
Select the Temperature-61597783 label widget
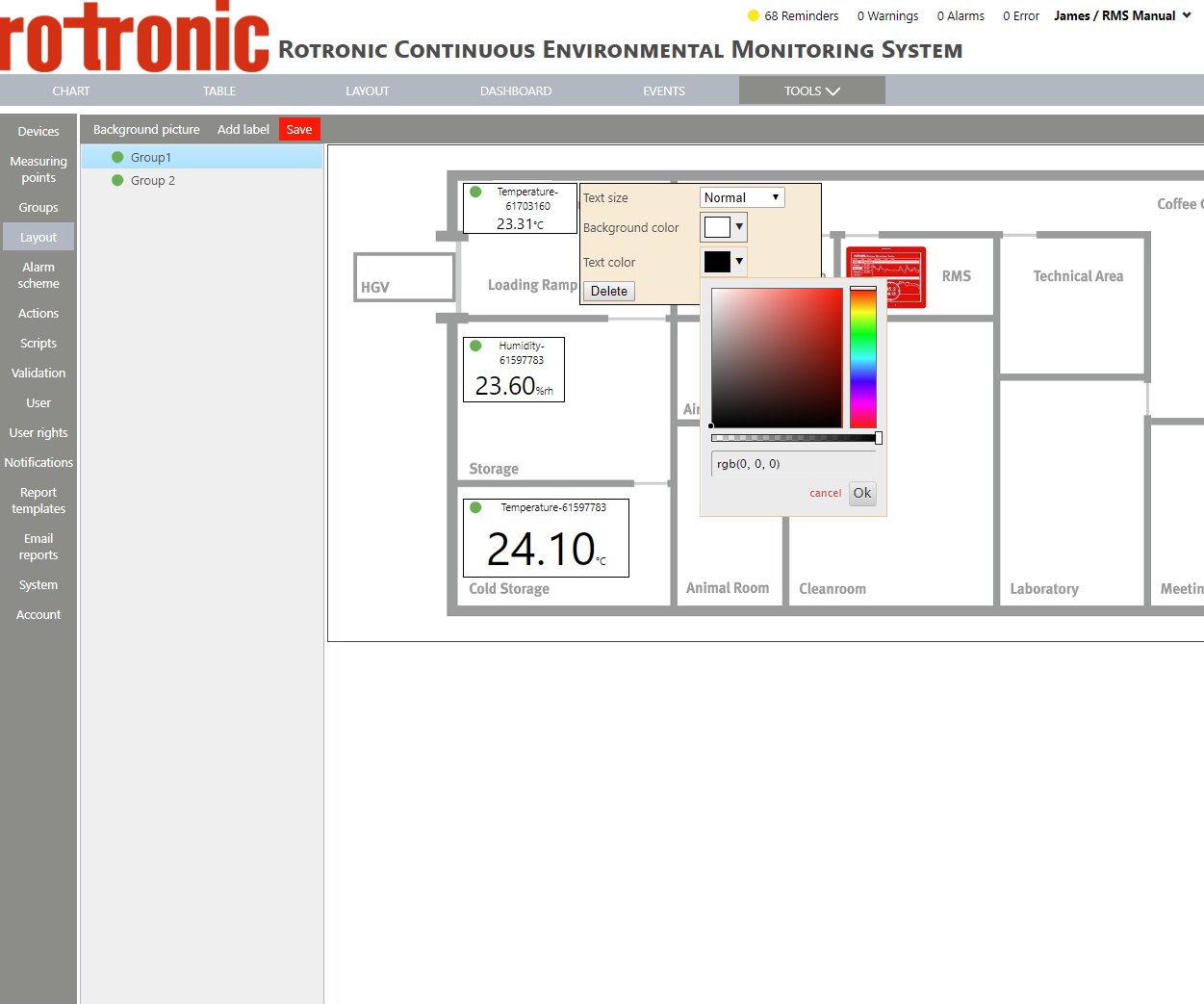546,538
